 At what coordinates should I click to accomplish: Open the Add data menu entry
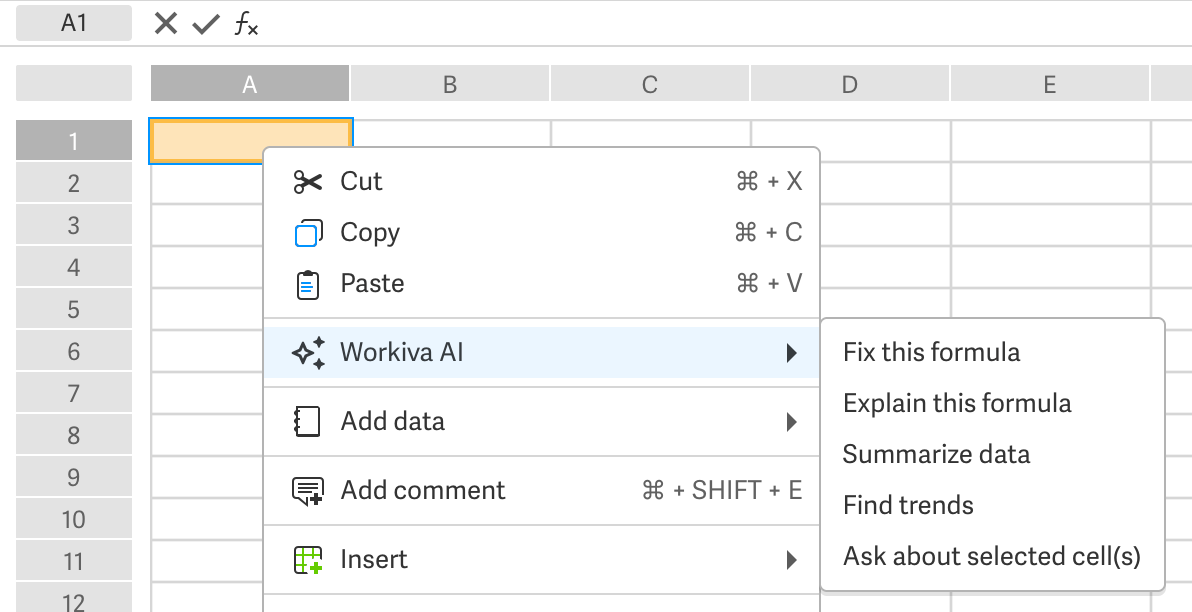point(542,421)
